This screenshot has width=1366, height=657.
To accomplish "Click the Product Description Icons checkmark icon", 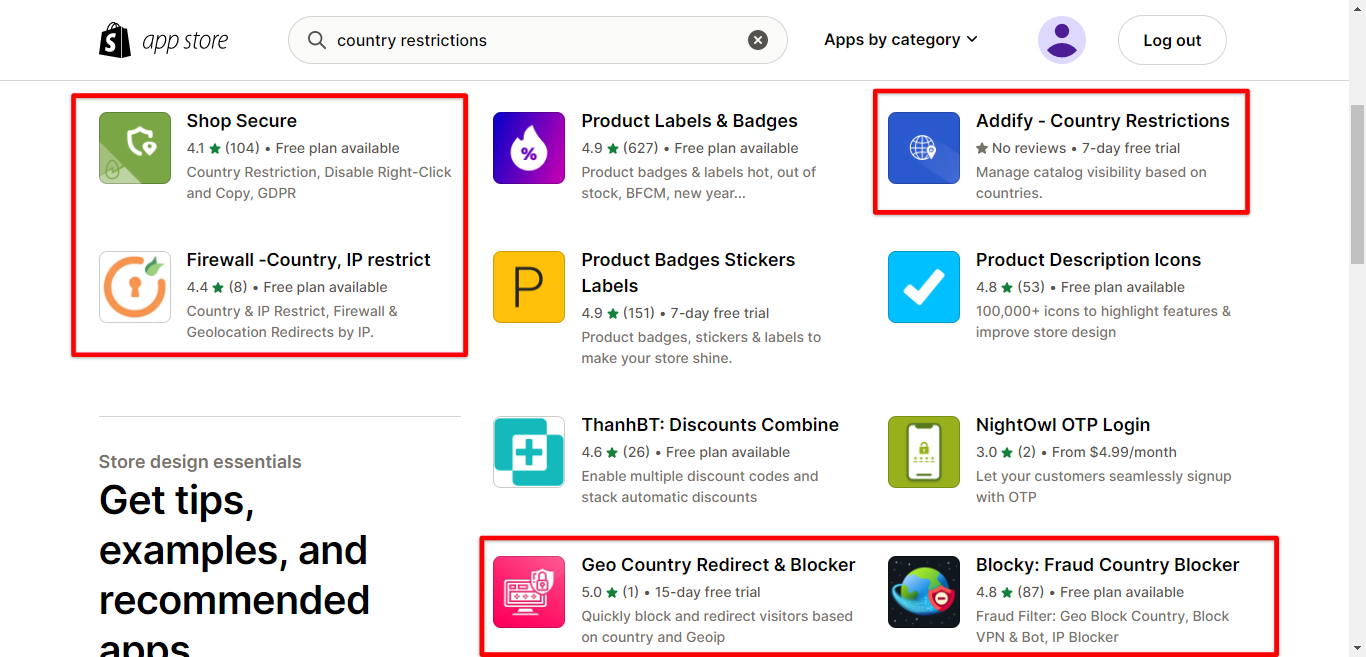I will [923, 287].
